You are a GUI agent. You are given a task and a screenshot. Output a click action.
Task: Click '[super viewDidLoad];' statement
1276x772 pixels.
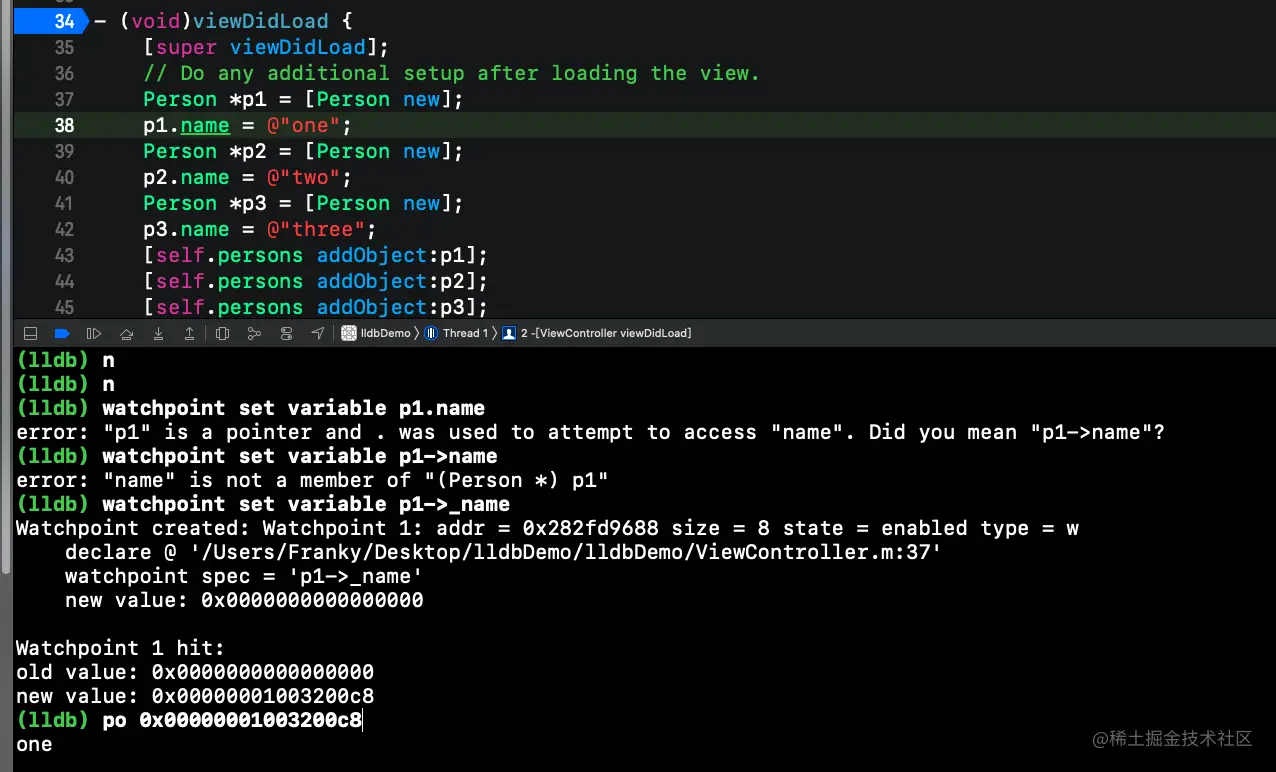coord(266,47)
